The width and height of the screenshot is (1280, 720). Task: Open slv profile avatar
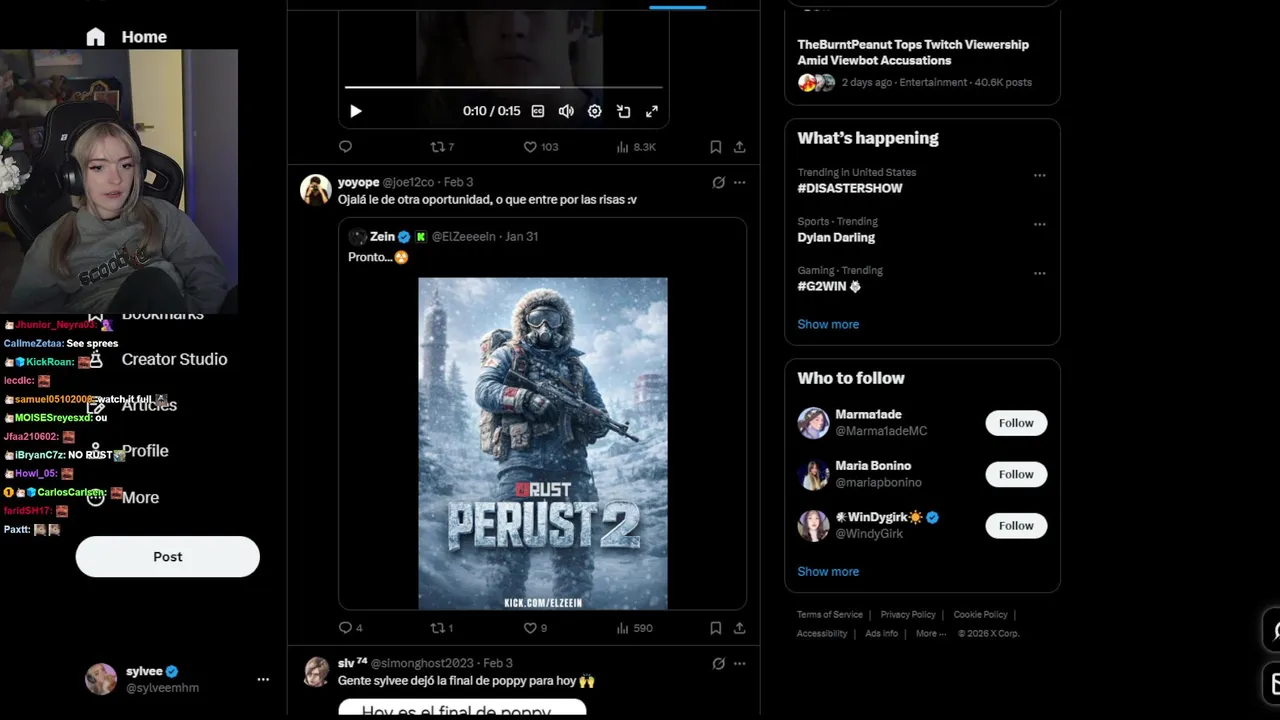pos(316,671)
